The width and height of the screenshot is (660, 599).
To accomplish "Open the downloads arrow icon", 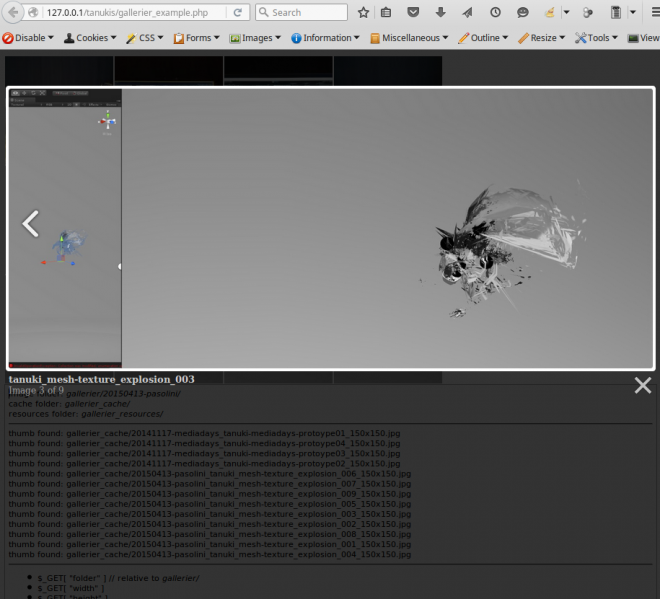I will 441,13.
